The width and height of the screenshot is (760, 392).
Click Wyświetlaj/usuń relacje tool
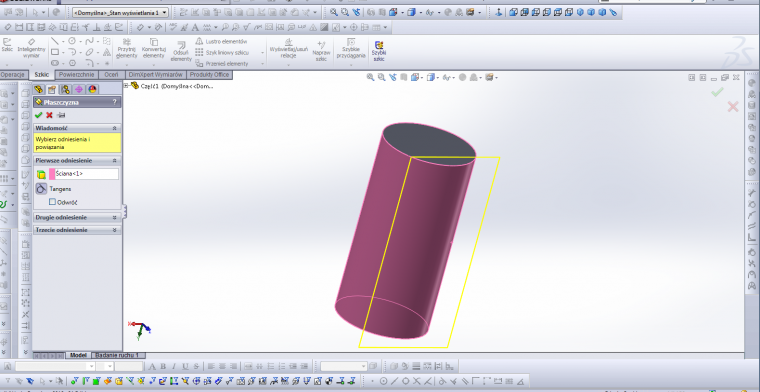[289, 48]
